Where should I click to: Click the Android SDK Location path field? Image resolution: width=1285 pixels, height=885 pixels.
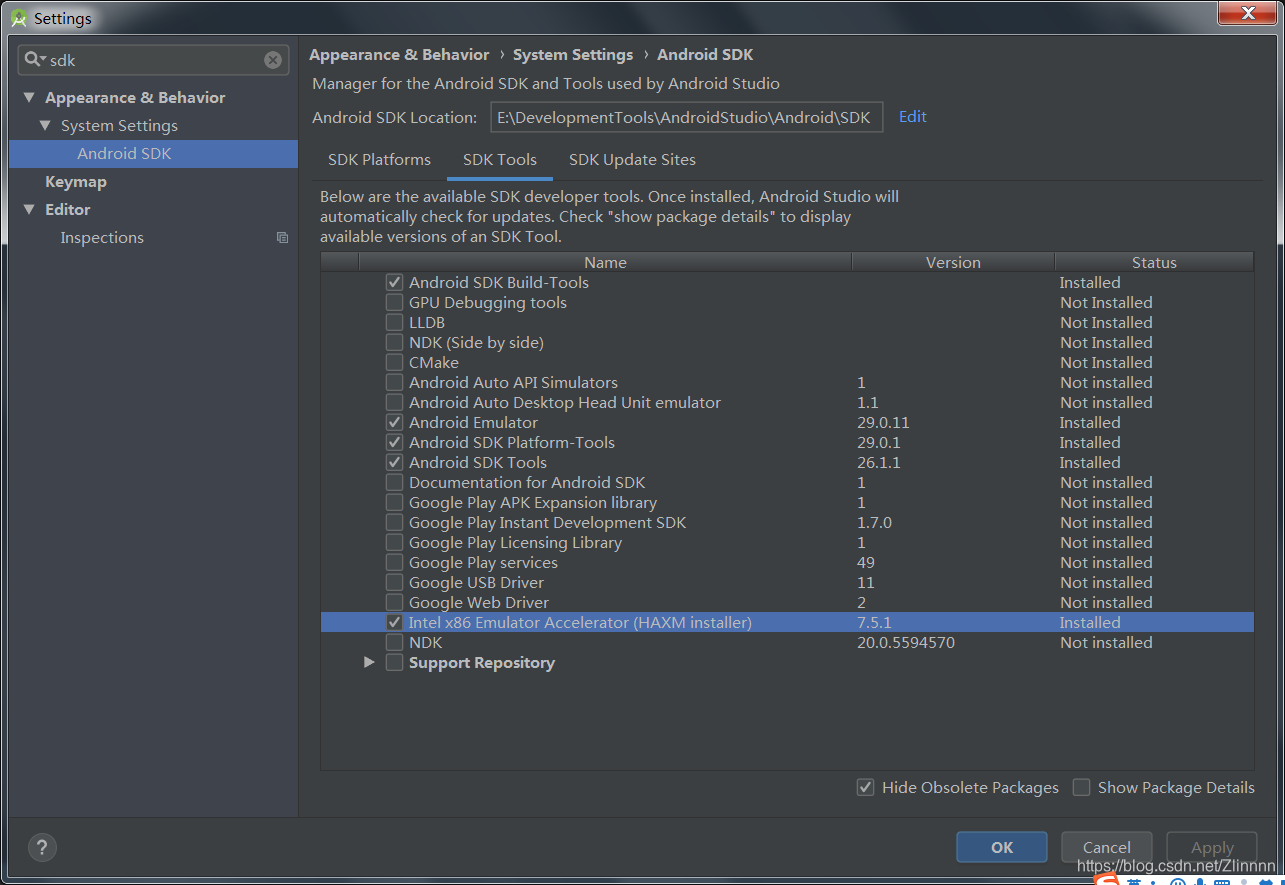point(687,117)
